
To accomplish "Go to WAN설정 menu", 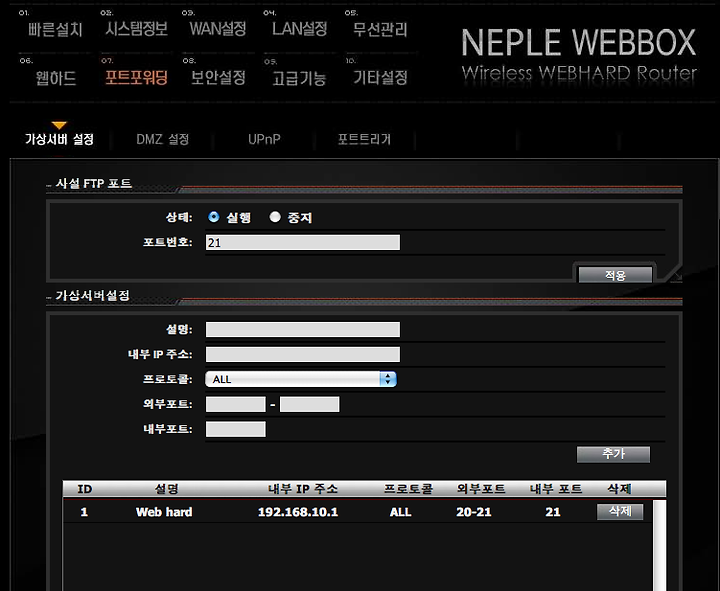I will pyautogui.click(x=218, y=29).
